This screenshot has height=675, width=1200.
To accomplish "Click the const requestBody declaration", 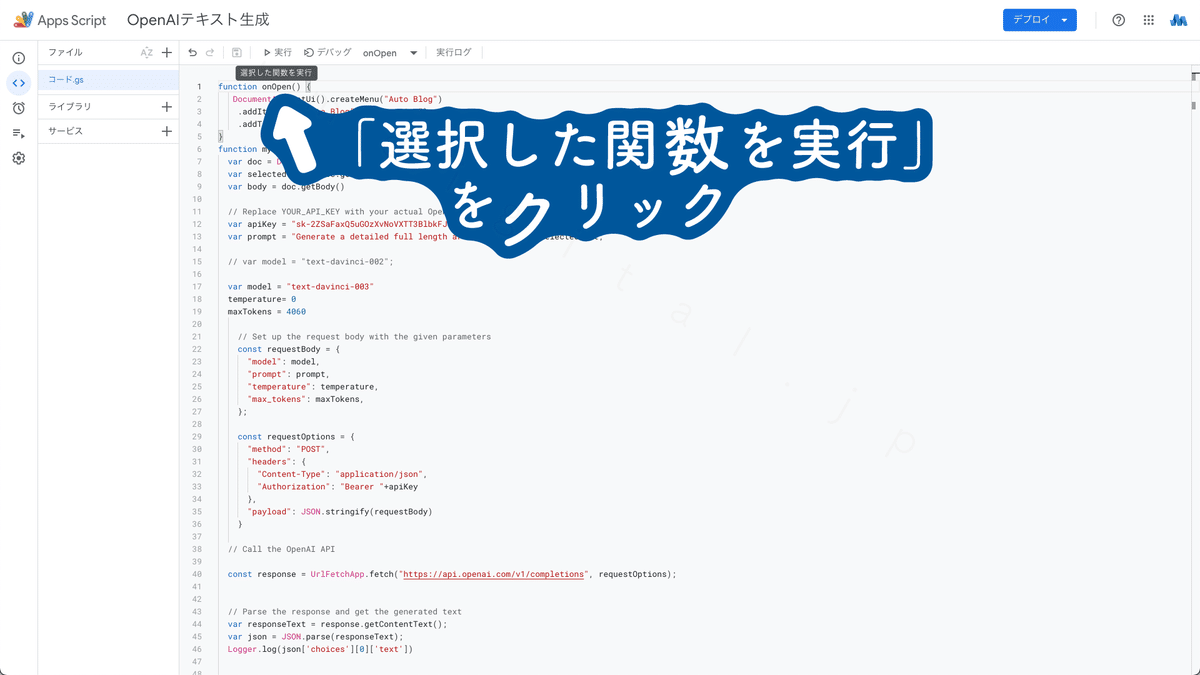I will pos(289,349).
